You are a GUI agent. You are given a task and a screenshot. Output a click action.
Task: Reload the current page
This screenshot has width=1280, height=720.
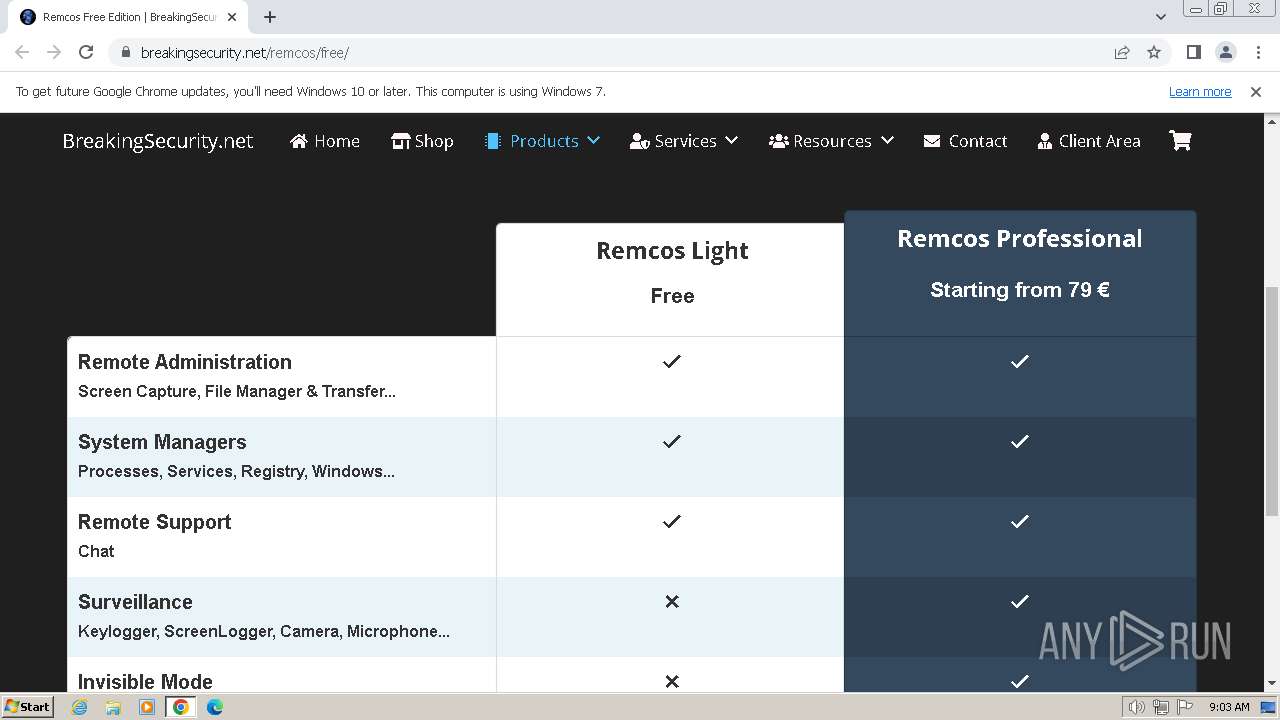coord(86,53)
